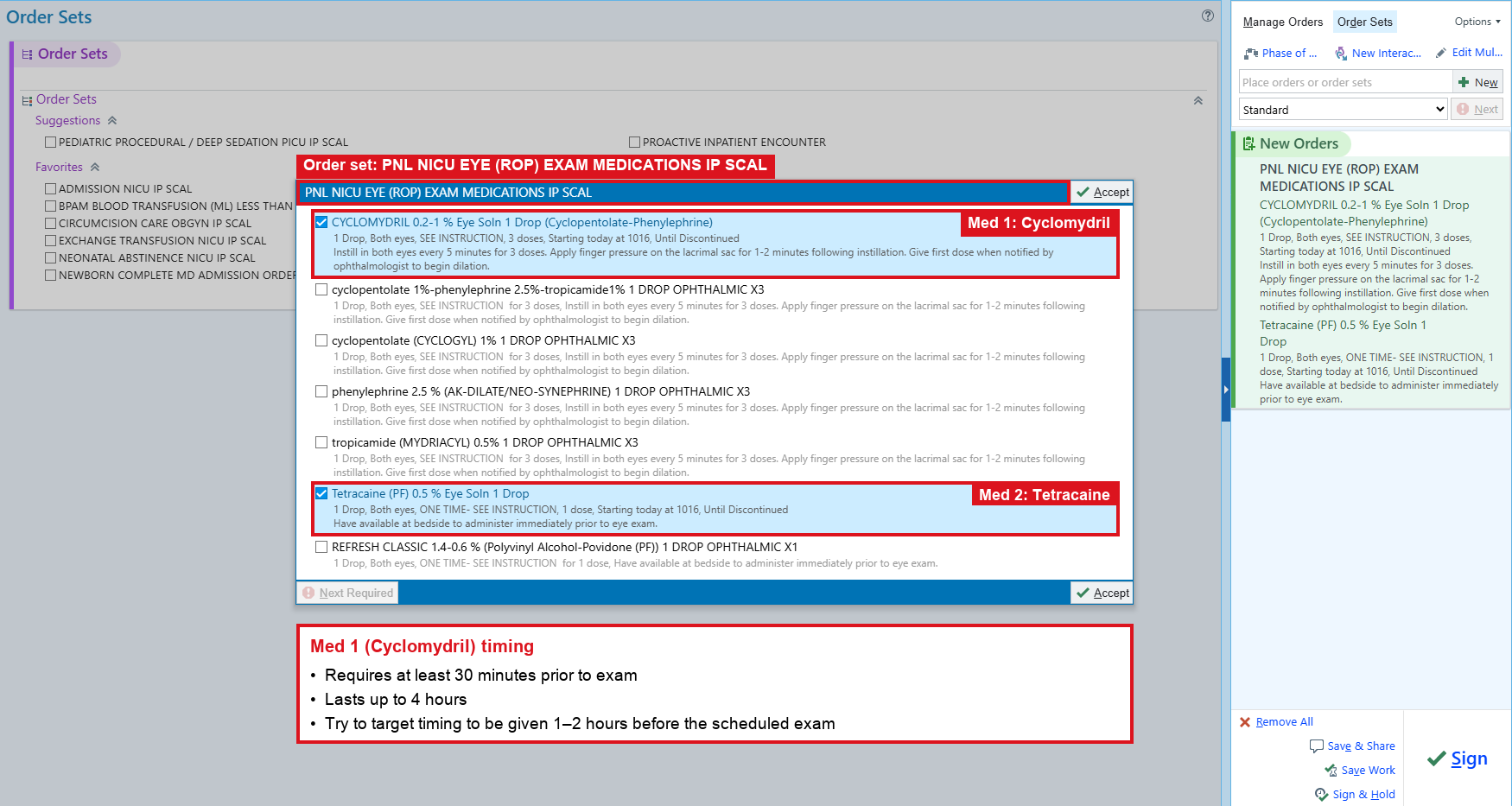
Task: Select the Order Sets tab
Action: click(x=1364, y=22)
